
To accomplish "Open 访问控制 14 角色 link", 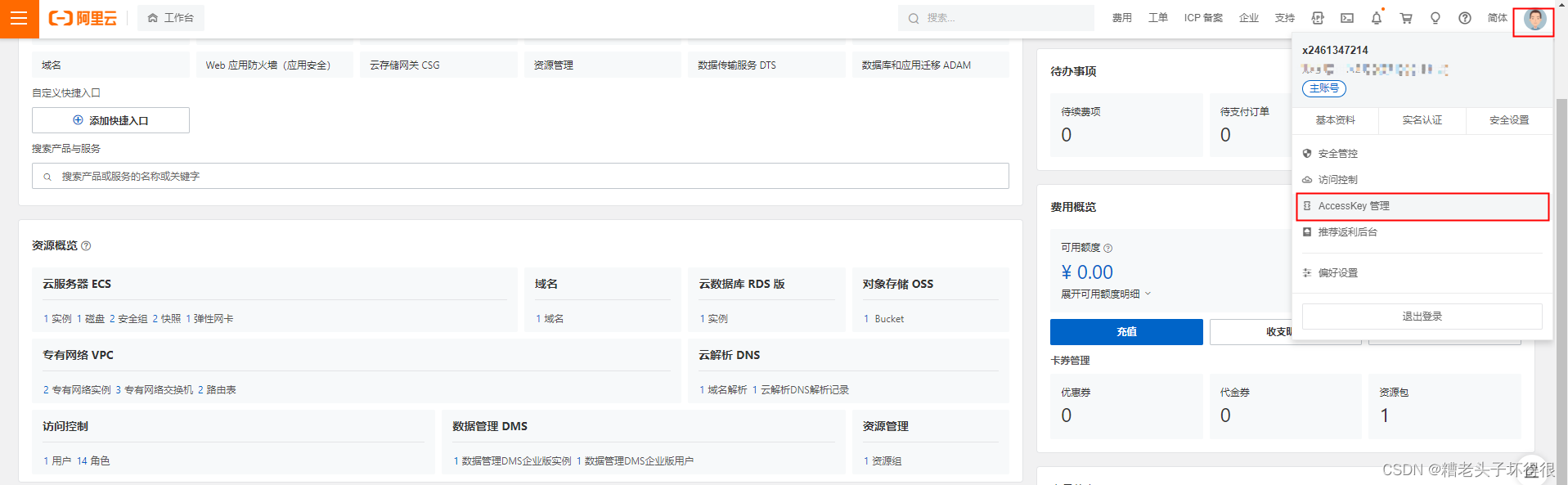I will (93, 461).
